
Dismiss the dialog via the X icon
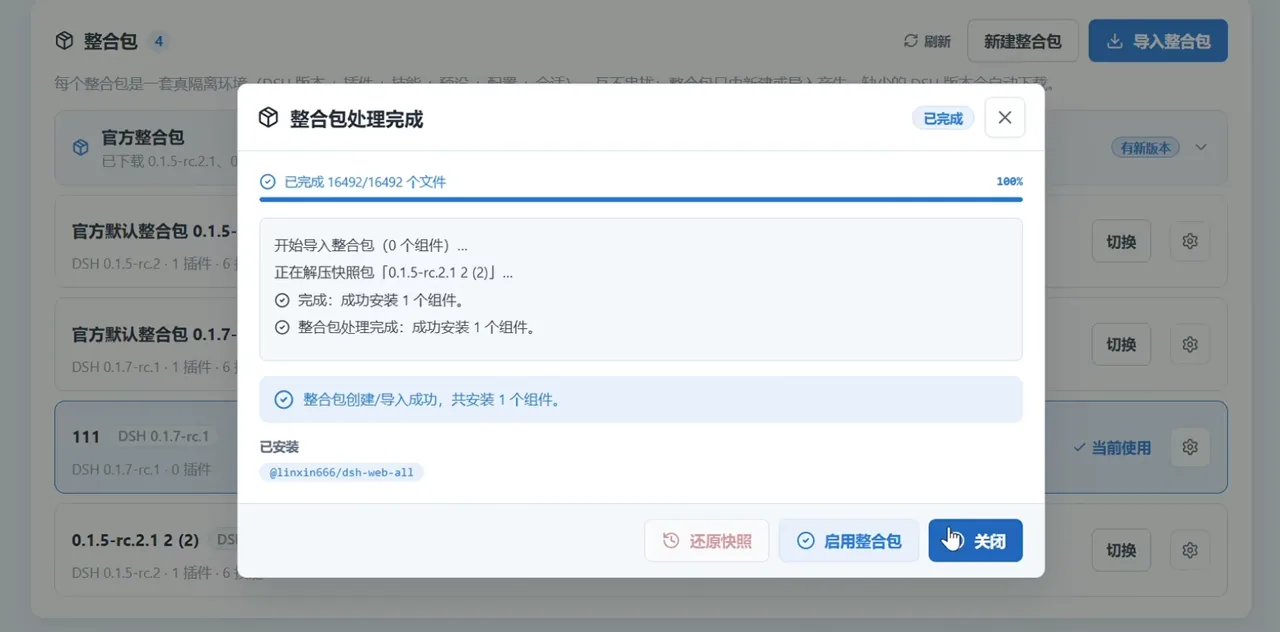1005,118
